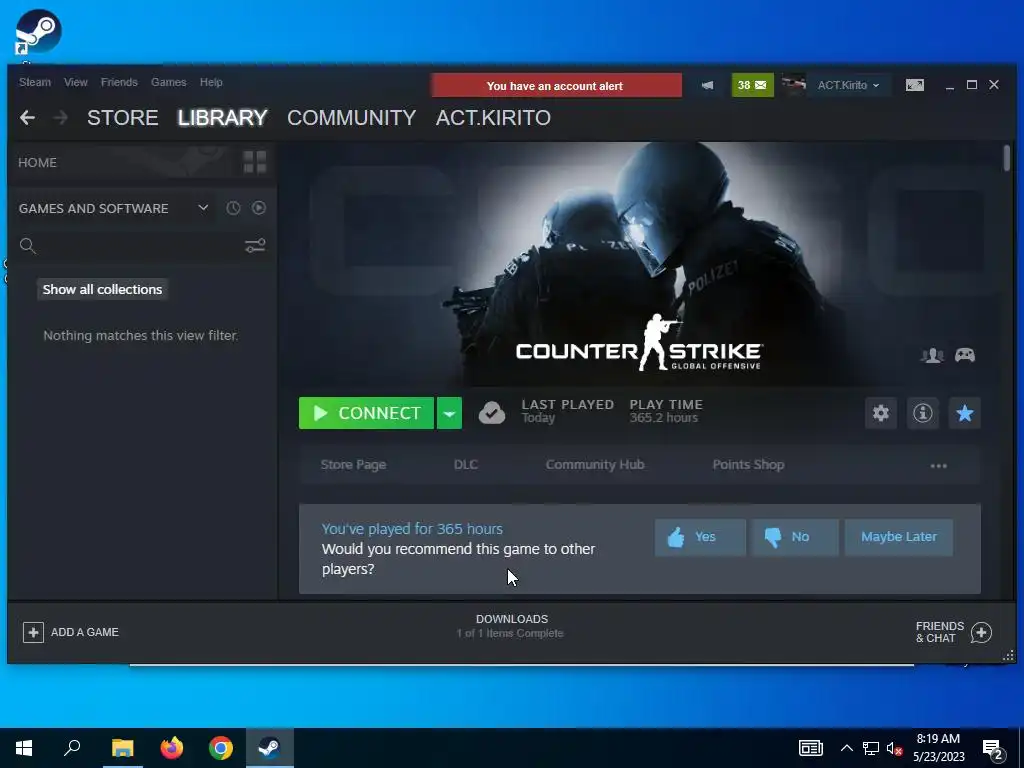Viewport: 1024px width, 768px height.
Task: Click the thumbs up Yes button
Action: point(700,537)
